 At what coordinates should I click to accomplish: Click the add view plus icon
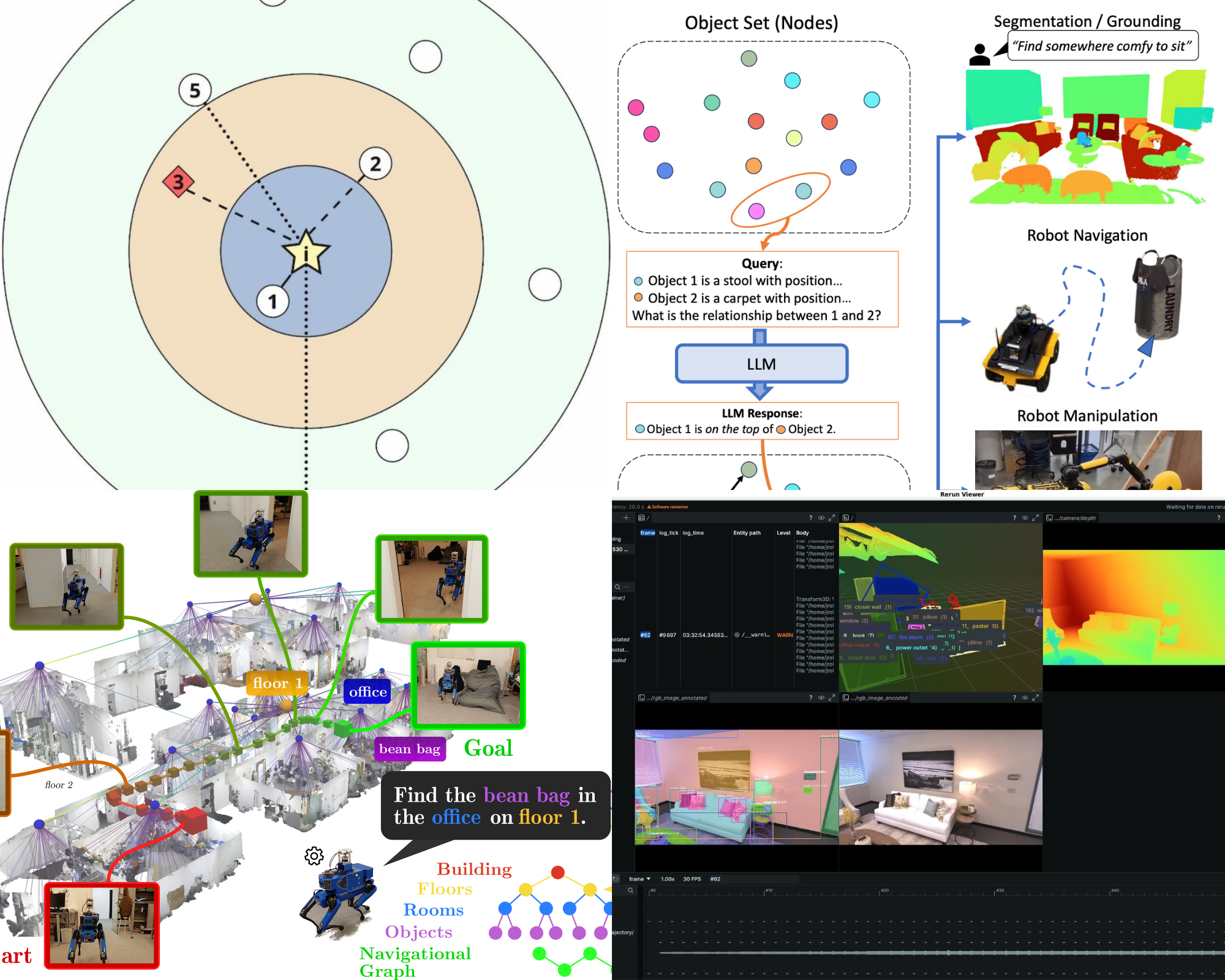point(626,518)
